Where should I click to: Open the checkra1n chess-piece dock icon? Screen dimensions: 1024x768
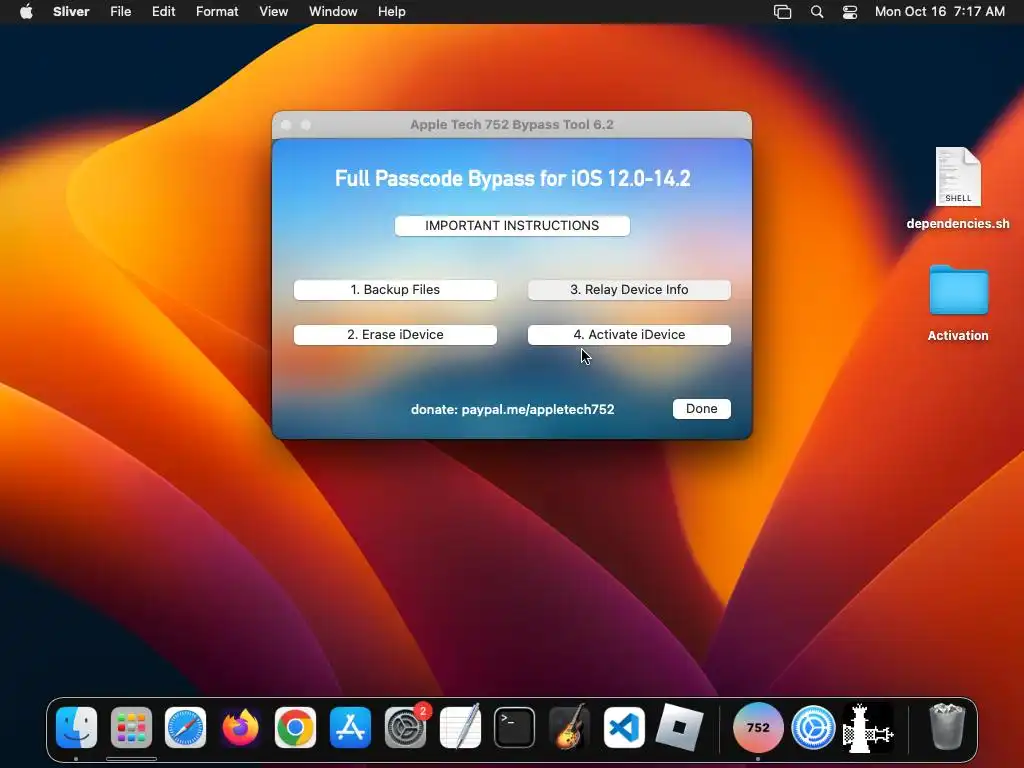coord(868,728)
